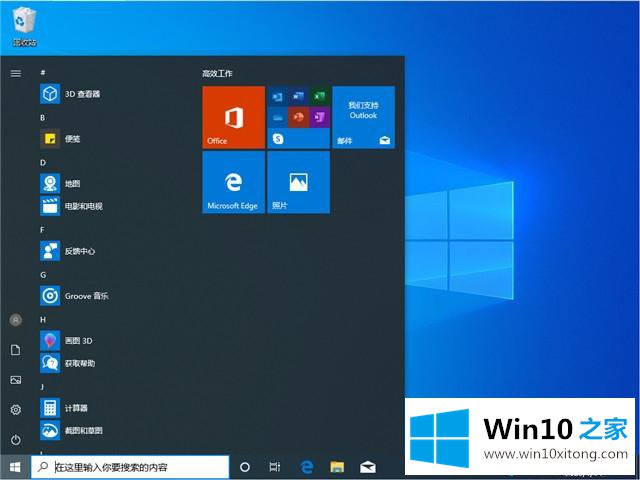The width and height of the screenshot is (640, 480).
Task: Click the OneDrive icon in Office apps tile
Action: coord(278,118)
